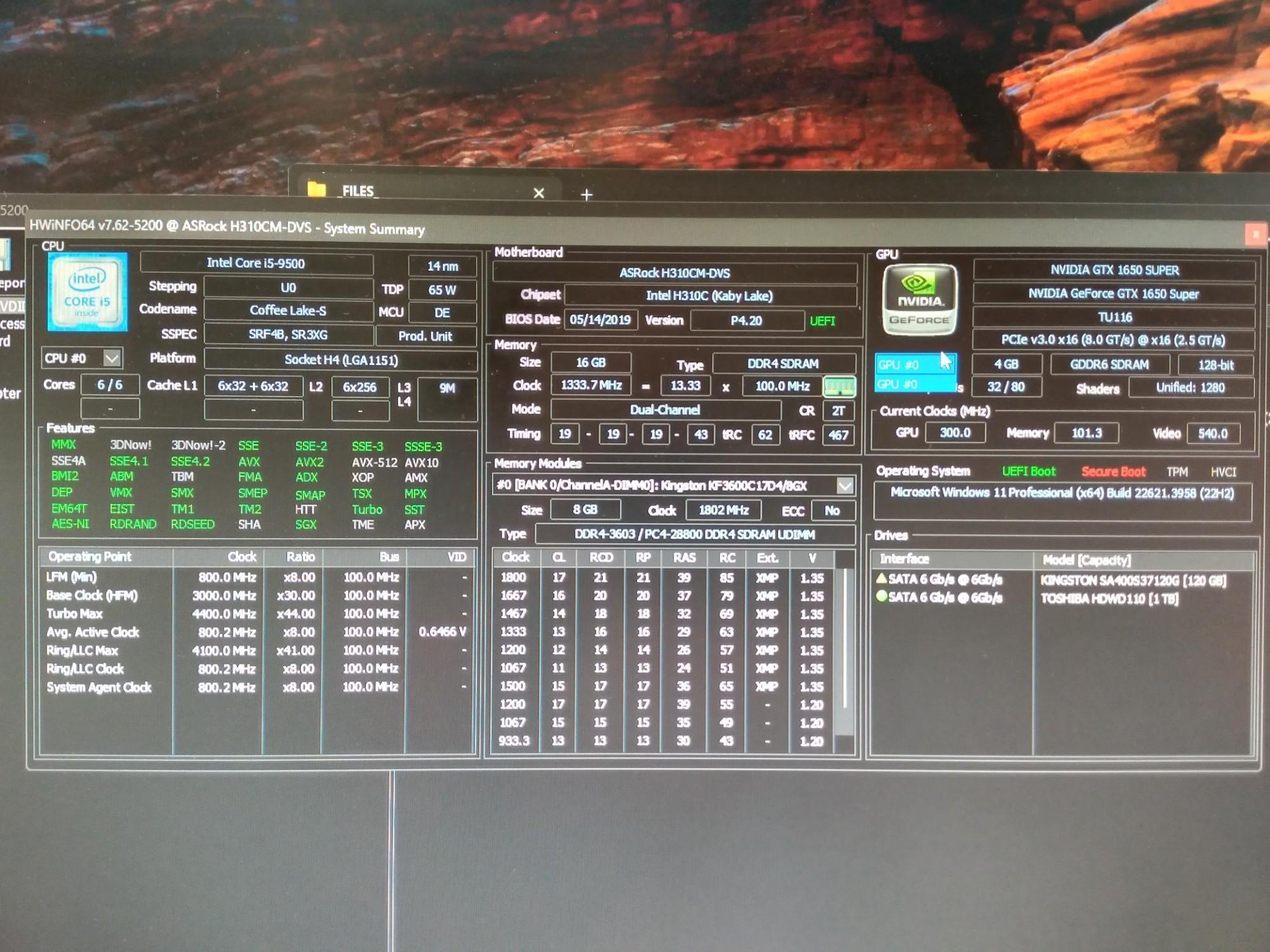Click the NVIDIA GTX 1650 SUPER field

[1114, 270]
